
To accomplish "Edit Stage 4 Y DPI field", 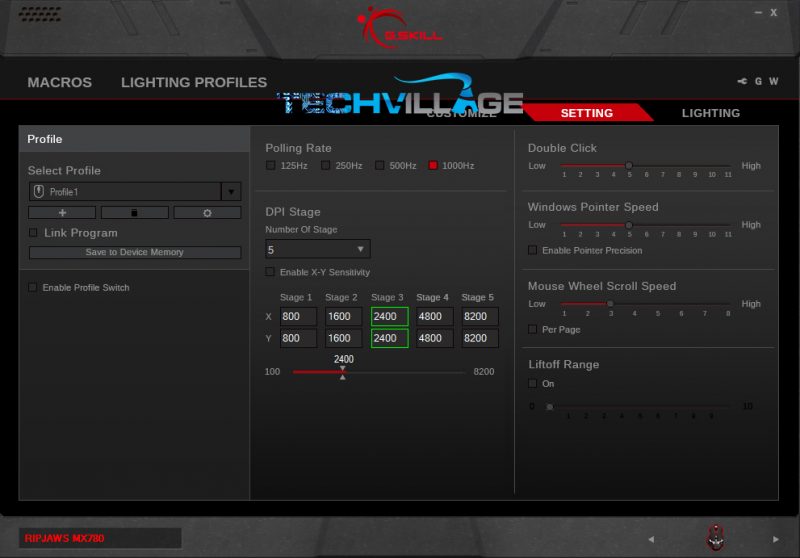I will pyautogui.click(x=435, y=338).
